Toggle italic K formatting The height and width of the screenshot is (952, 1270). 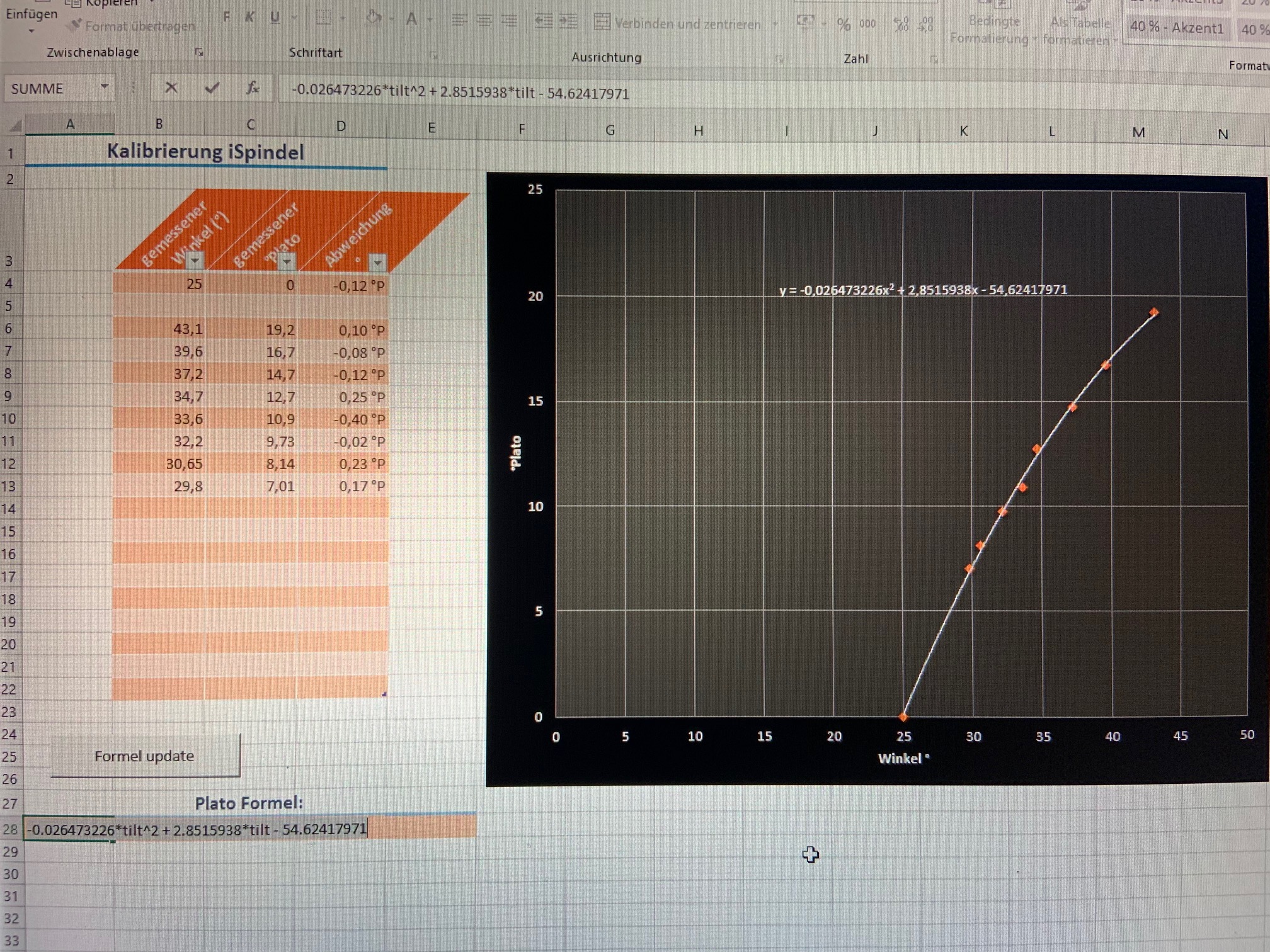click(250, 18)
